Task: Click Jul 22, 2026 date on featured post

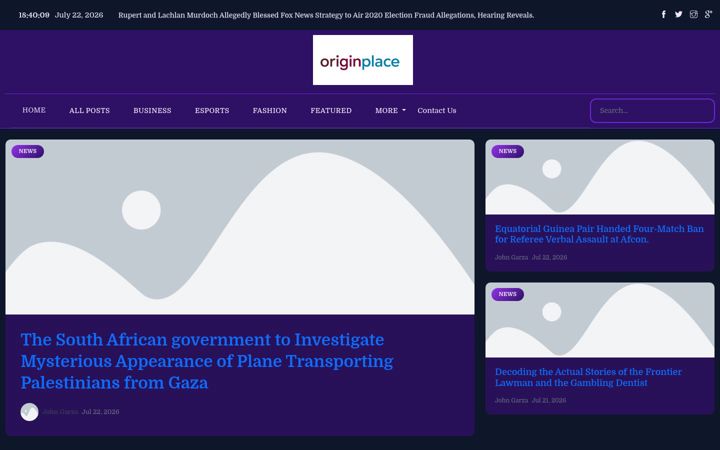Action: click(101, 412)
